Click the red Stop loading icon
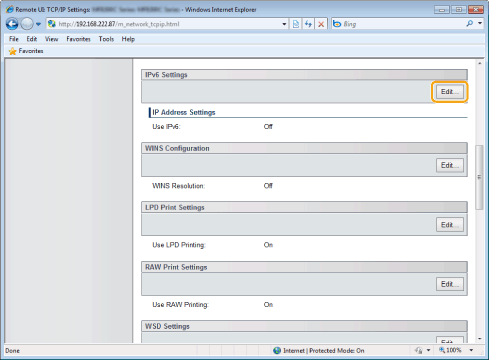Image resolution: width=489 pixels, height=360 pixels. click(321, 24)
